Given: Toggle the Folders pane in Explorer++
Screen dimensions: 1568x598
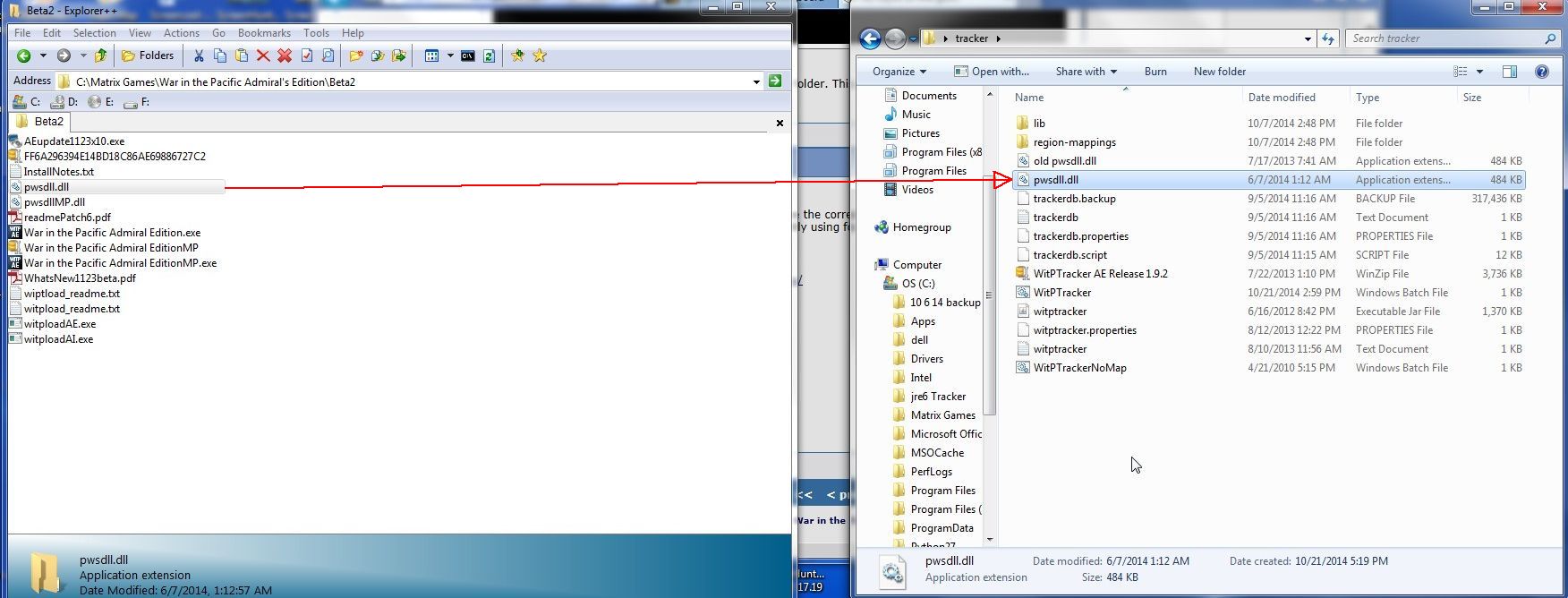Looking at the screenshot, I should tap(148, 56).
